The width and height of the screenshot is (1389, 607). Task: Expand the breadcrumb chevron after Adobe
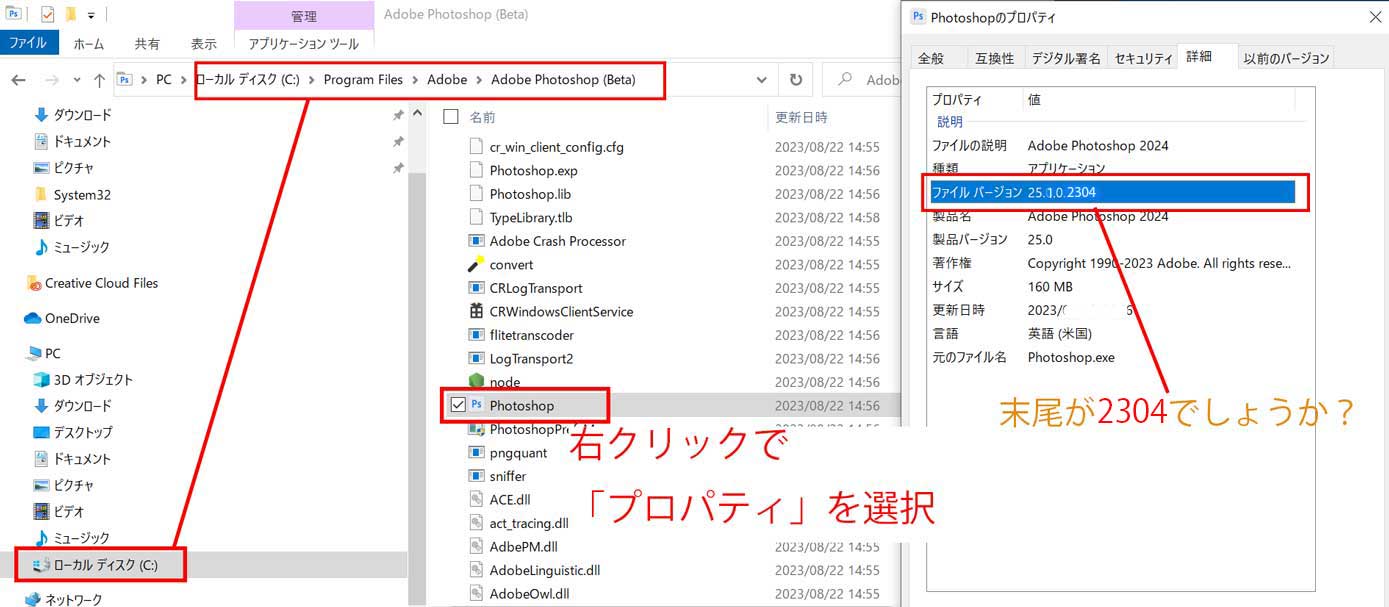tap(479, 79)
